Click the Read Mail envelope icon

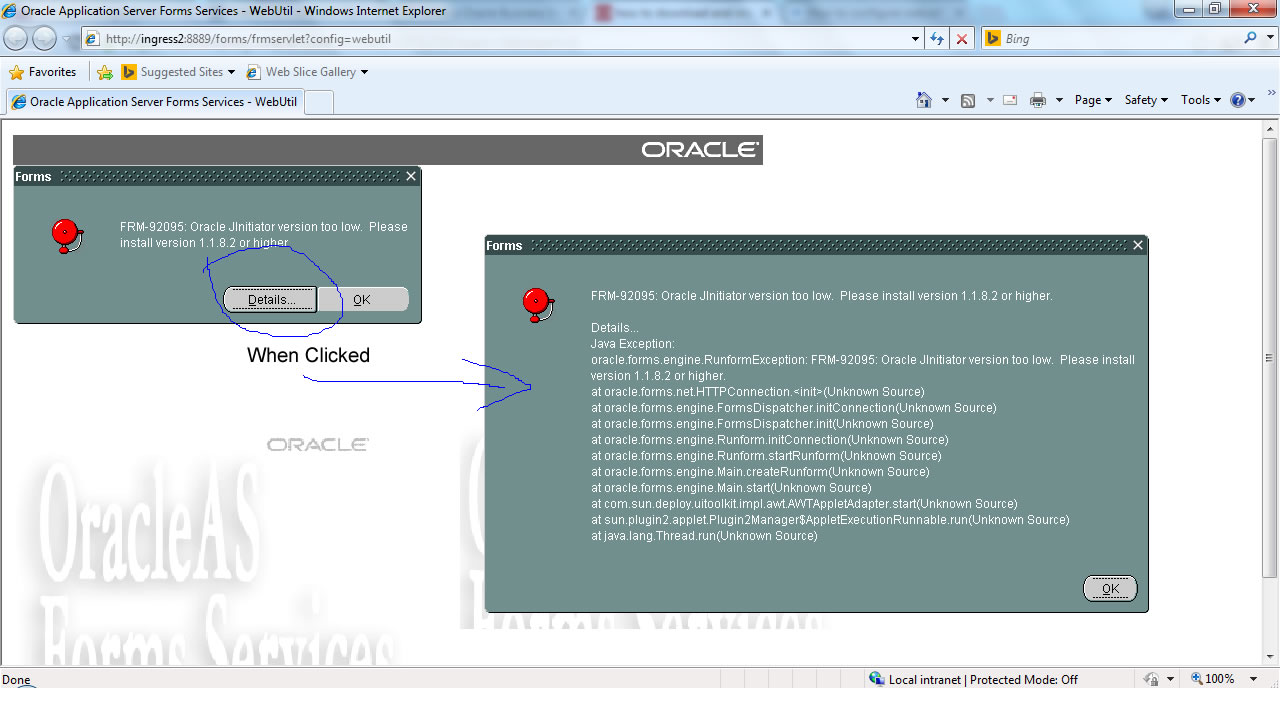click(x=1010, y=100)
